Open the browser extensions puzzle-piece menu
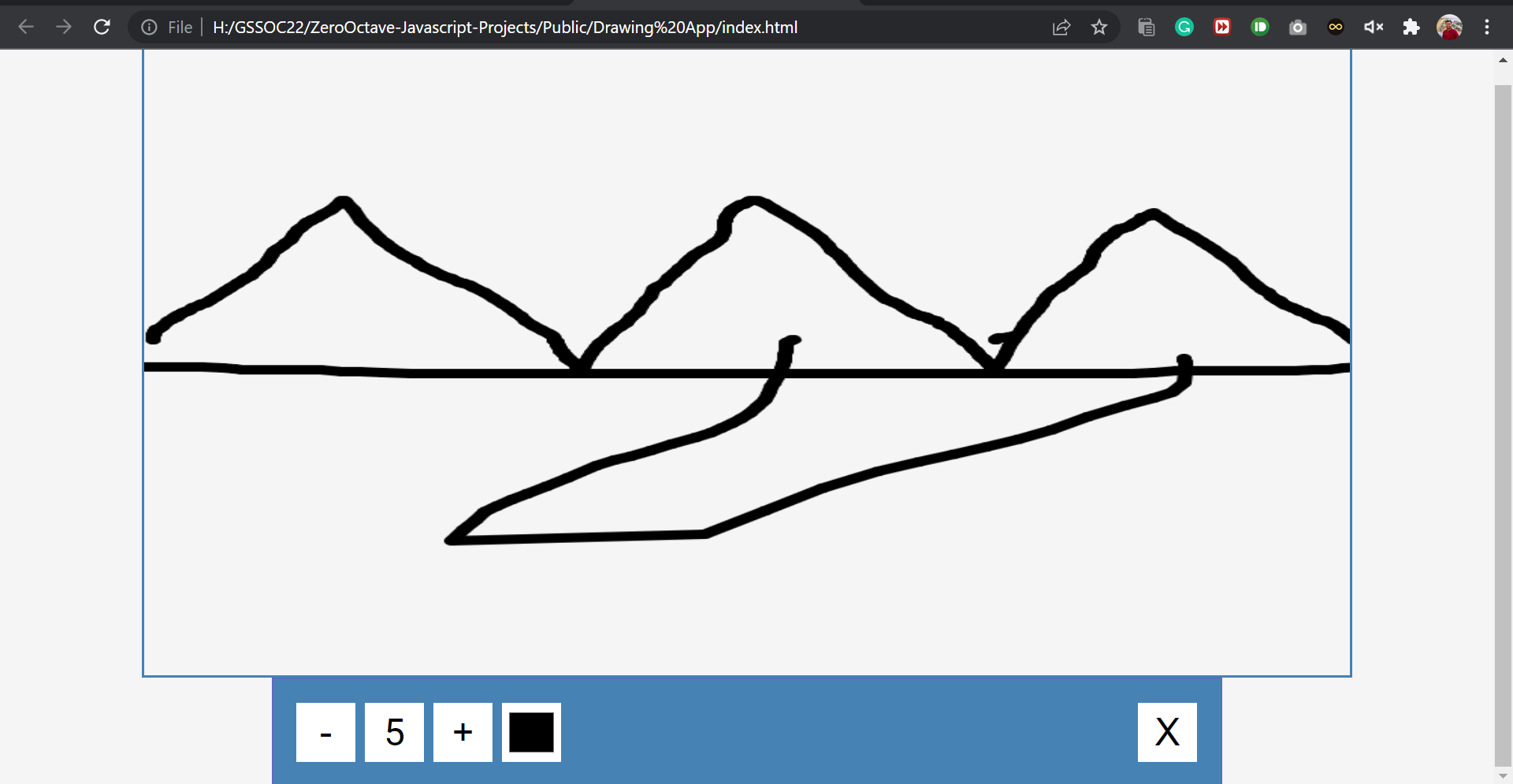 (1411, 26)
